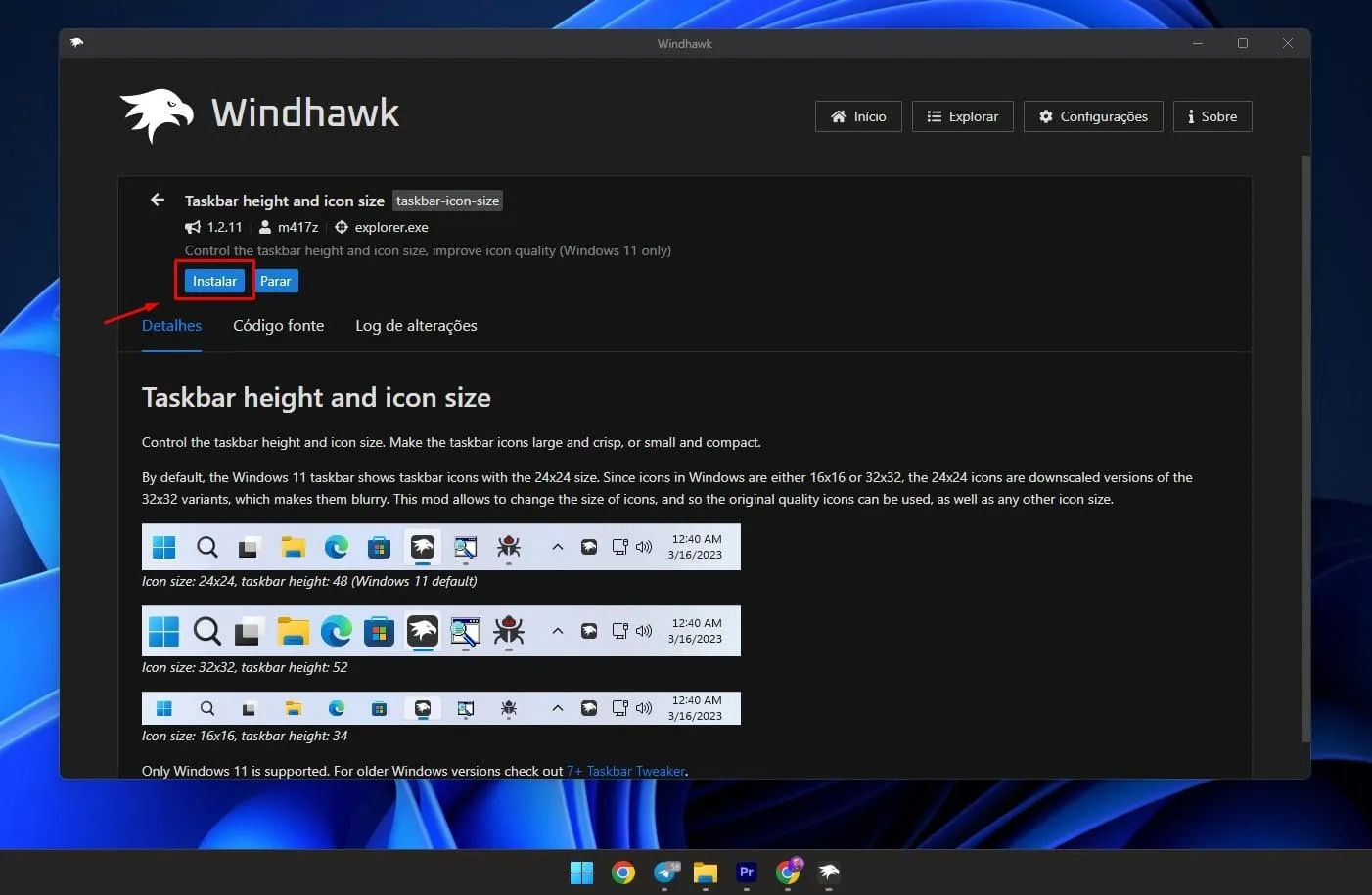Screen dimensions: 1372x895
Task: Click the Windhawk eagle logo in the header
Action: coord(157,115)
